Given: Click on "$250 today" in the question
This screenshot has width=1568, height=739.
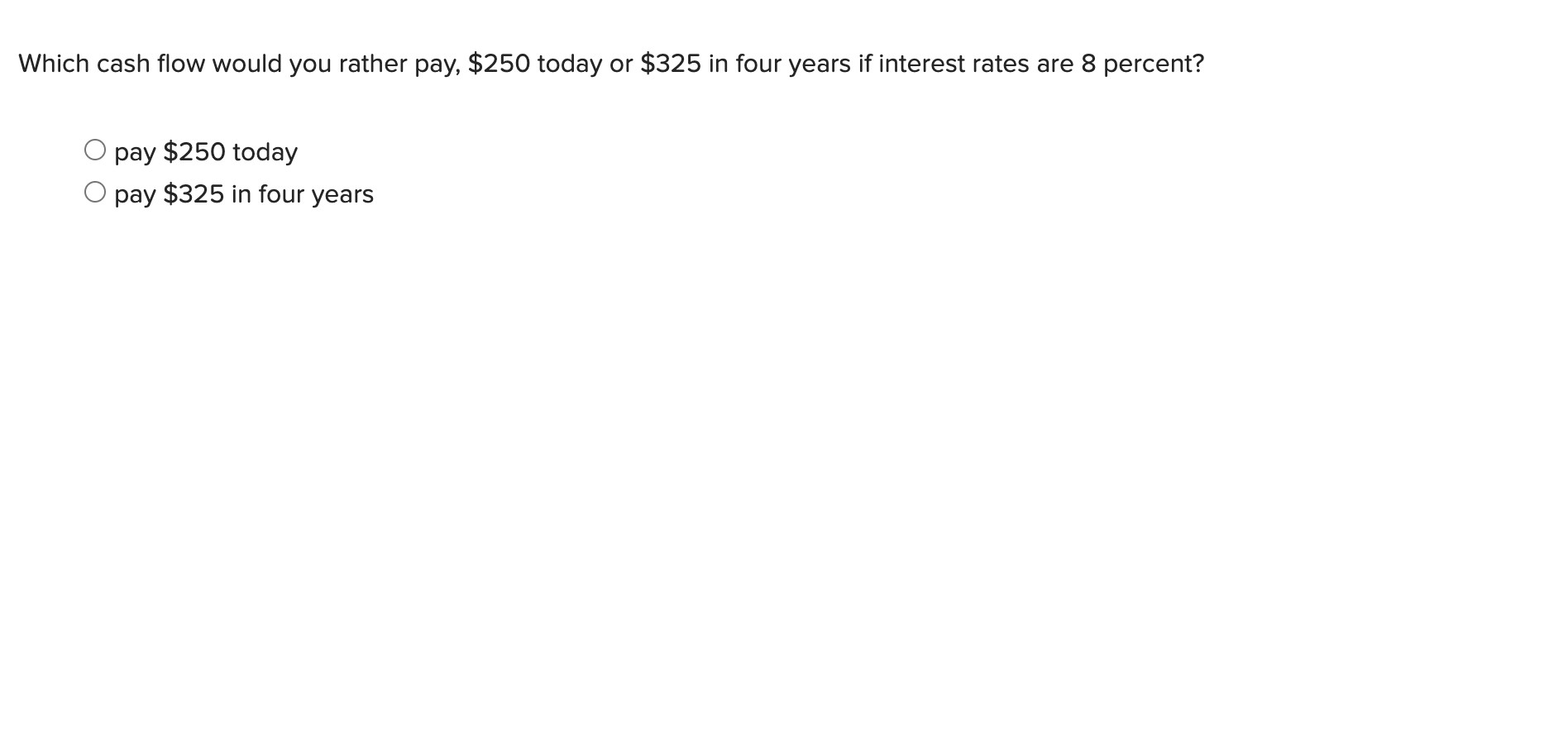Looking at the screenshot, I should [536, 63].
